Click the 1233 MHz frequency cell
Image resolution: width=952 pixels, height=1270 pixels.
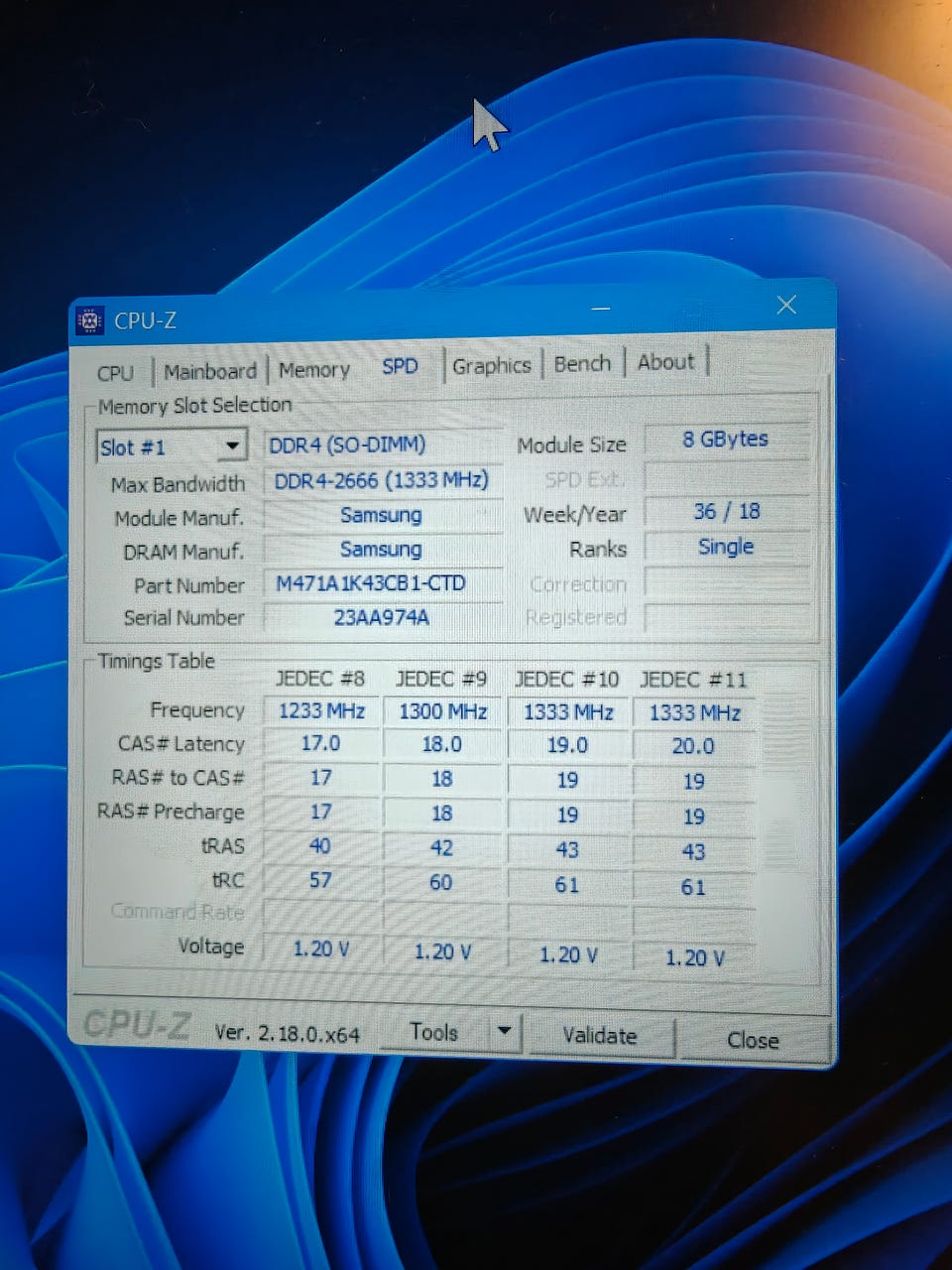[321, 711]
